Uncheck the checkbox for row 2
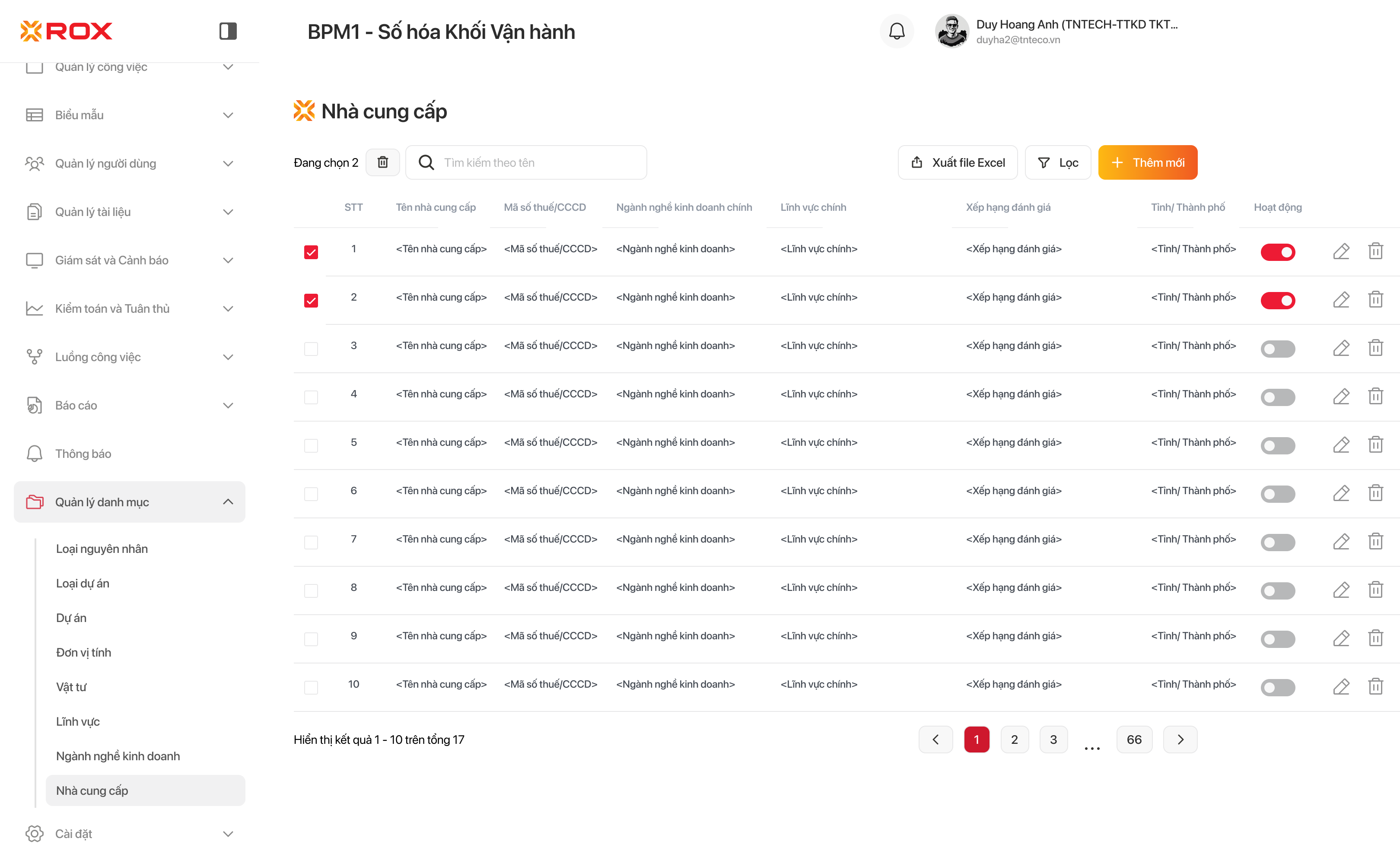This screenshot has width=1400, height=857. (x=311, y=300)
